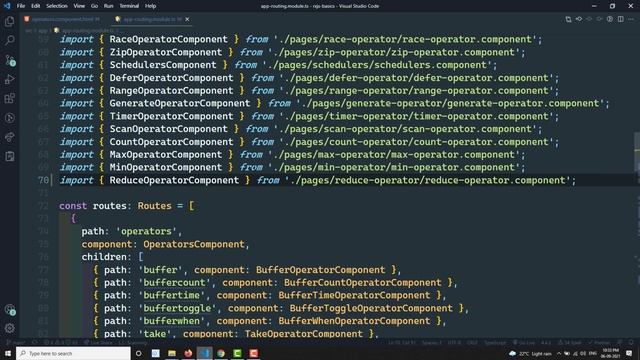
Task: Close the app-routing.module.ts tab
Action: coord(187,19)
